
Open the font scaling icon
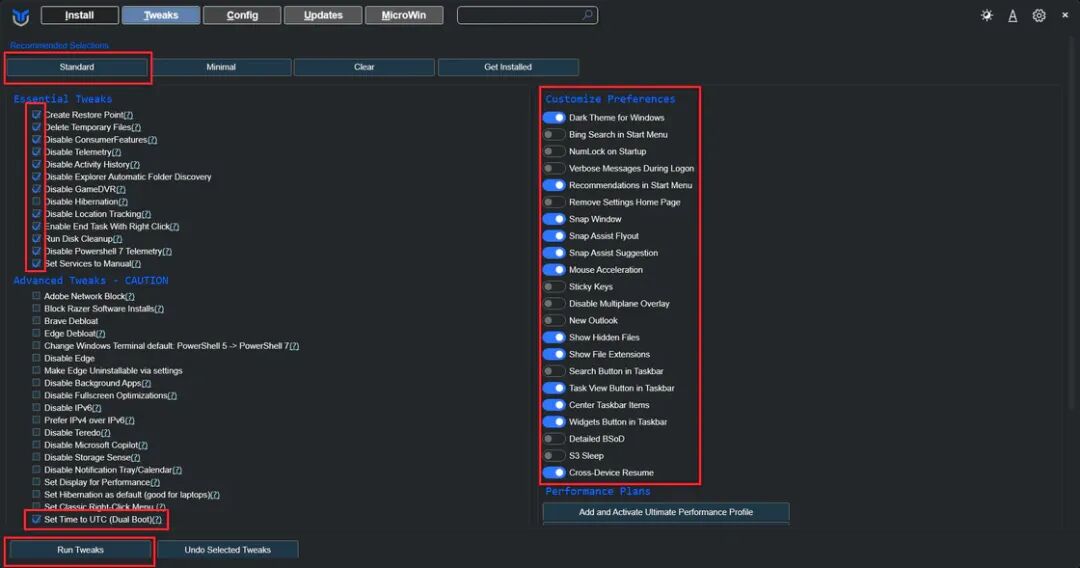(x=1012, y=16)
